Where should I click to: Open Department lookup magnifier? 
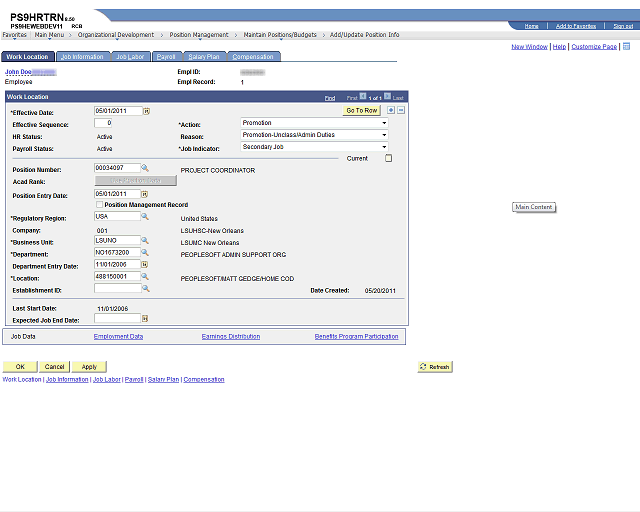tap(145, 252)
